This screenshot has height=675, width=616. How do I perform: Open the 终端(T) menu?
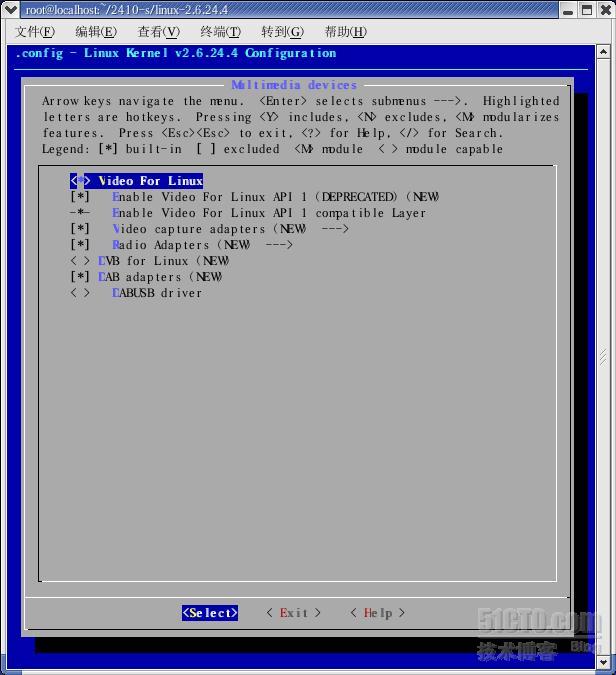(x=220, y=32)
